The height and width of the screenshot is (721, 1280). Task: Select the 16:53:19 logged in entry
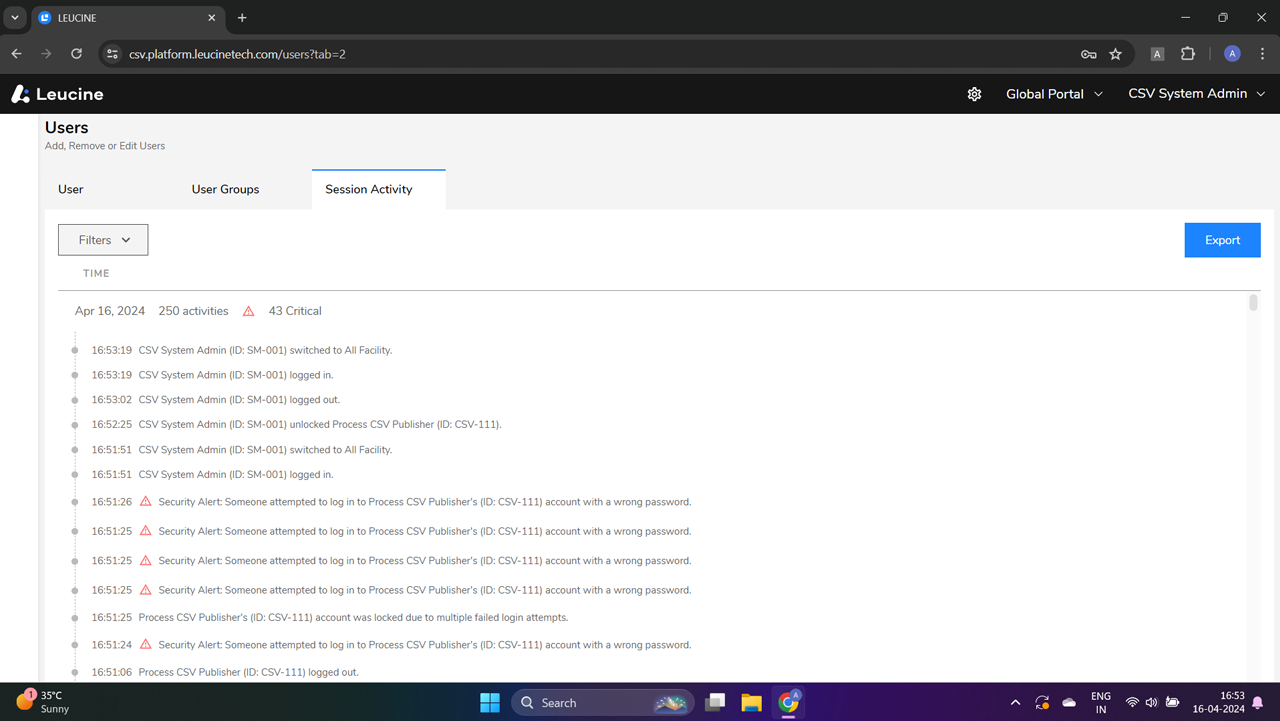tap(212, 375)
